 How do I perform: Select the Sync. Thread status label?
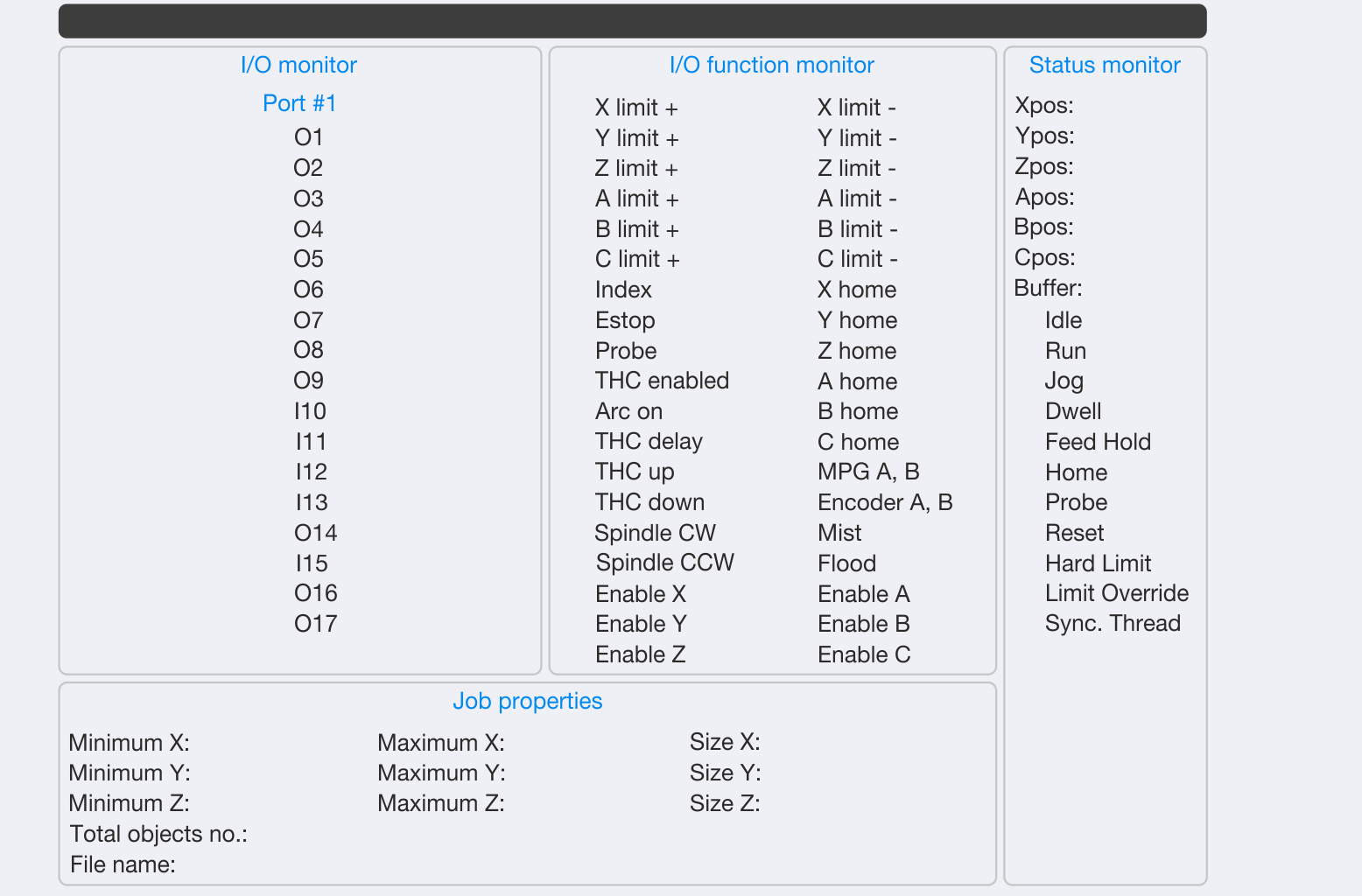1113,623
